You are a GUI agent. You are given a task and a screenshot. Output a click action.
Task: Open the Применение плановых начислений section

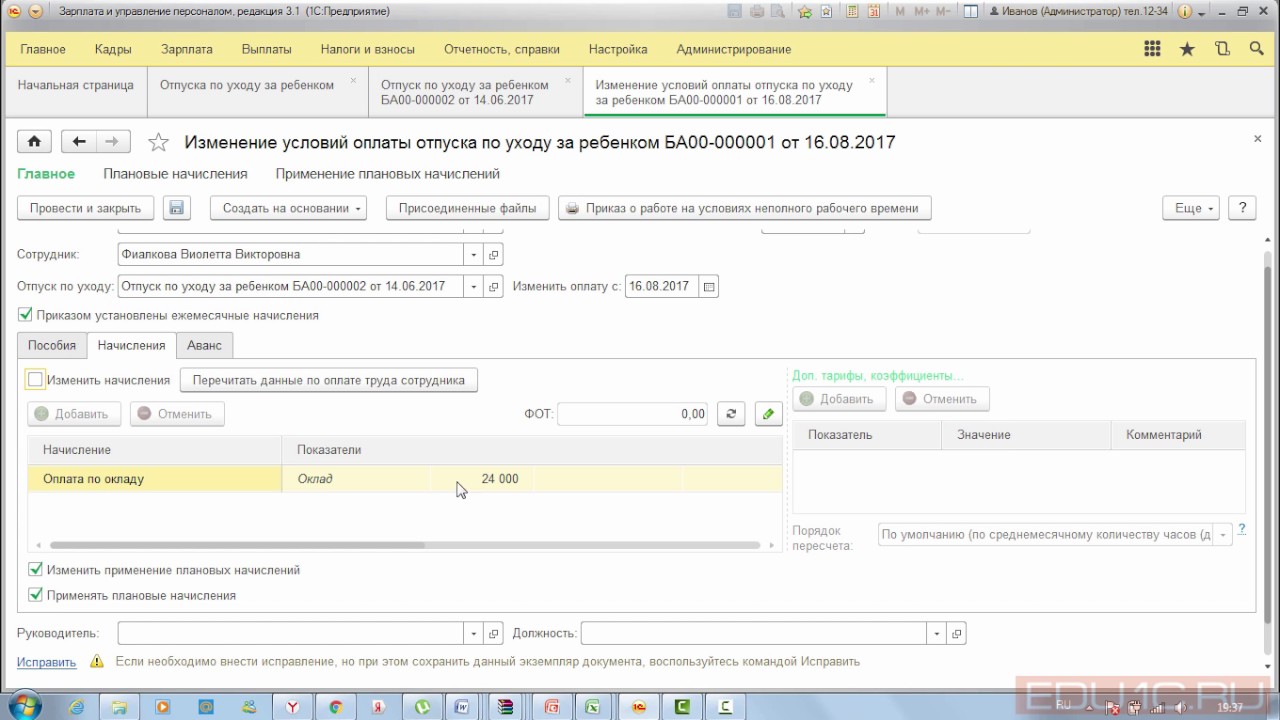387,174
